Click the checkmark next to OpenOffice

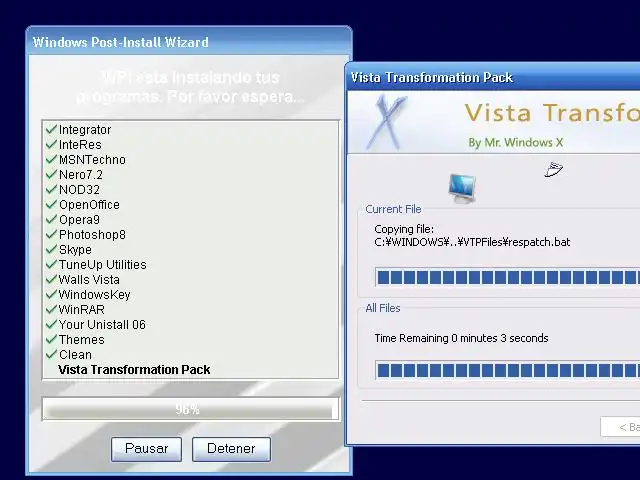[x=51, y=204]
